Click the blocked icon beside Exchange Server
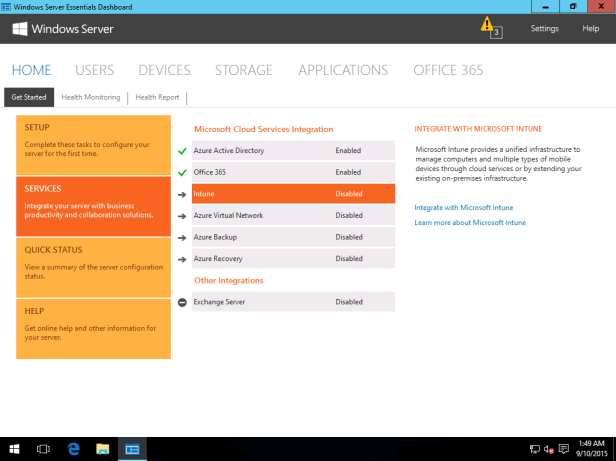 coord(182,302)
